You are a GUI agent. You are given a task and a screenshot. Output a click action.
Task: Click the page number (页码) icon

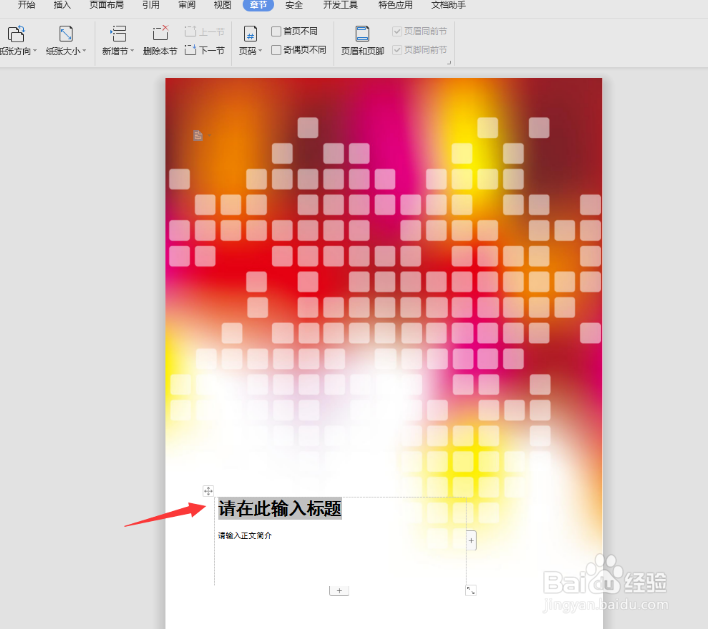point(250,34)
